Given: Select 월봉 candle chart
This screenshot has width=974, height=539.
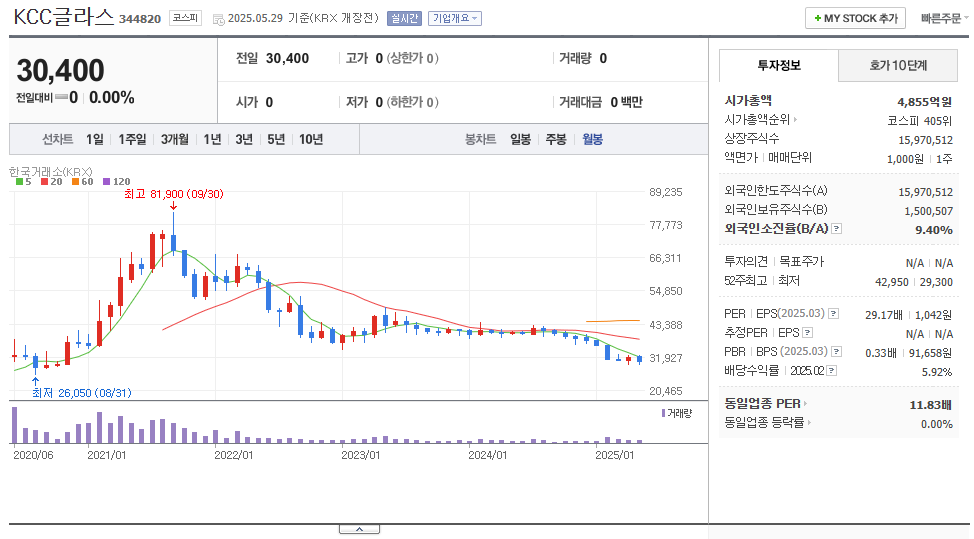Looking at the screenshot, I should tap(593, 139).
